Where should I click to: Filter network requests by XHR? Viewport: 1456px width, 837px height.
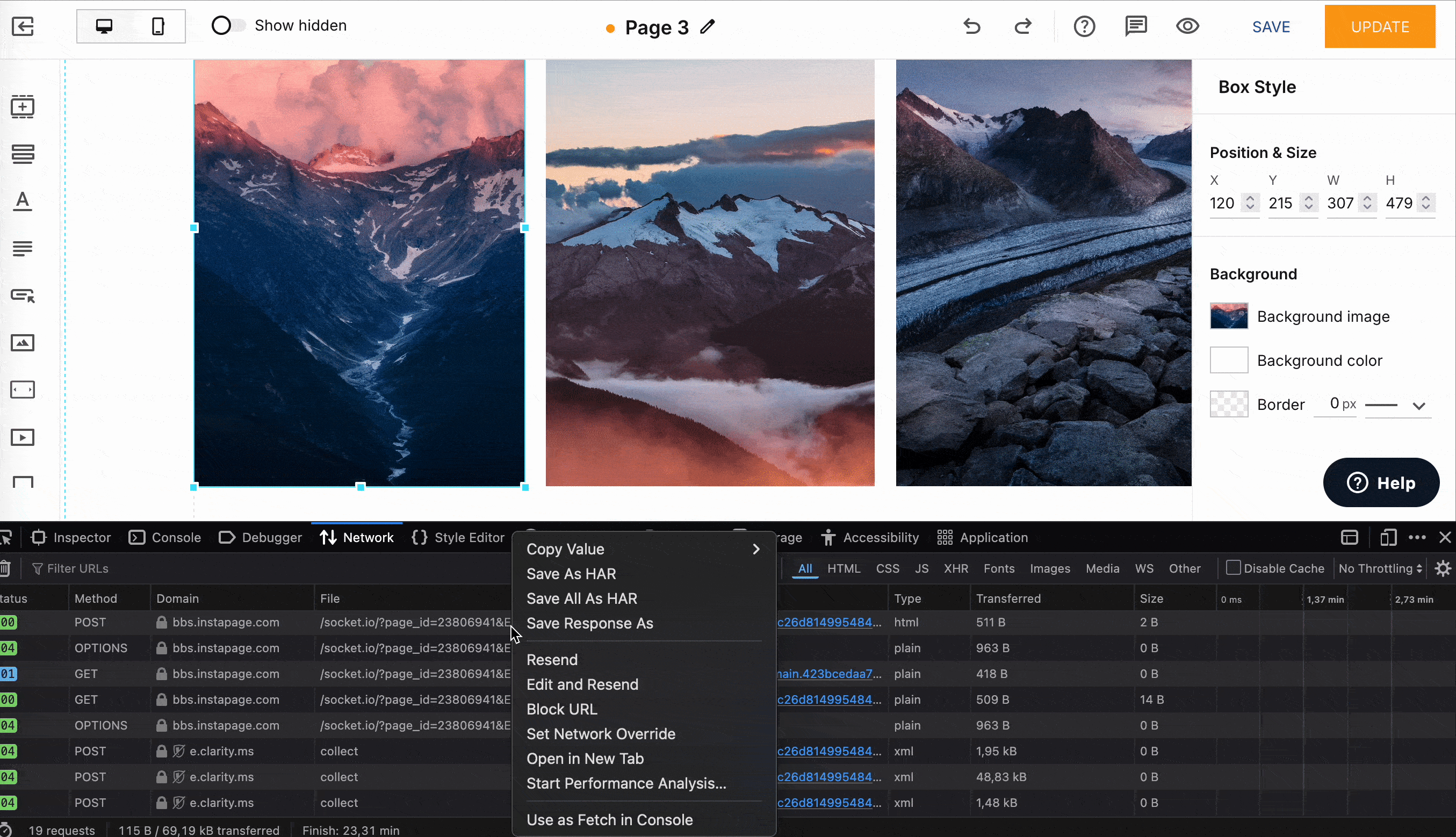click(x=956, y=568)
